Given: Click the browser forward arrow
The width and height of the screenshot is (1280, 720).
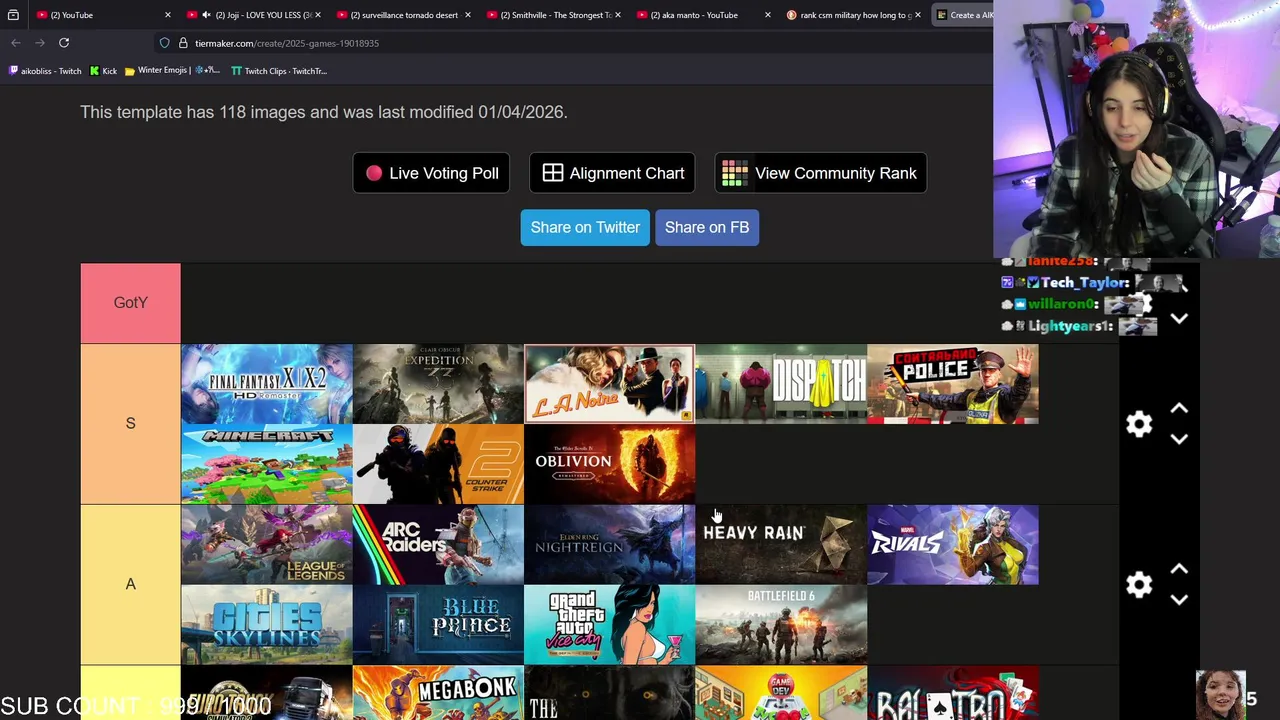Looking at the screenshot, I should pyautogui.click(x=40, y=43).
